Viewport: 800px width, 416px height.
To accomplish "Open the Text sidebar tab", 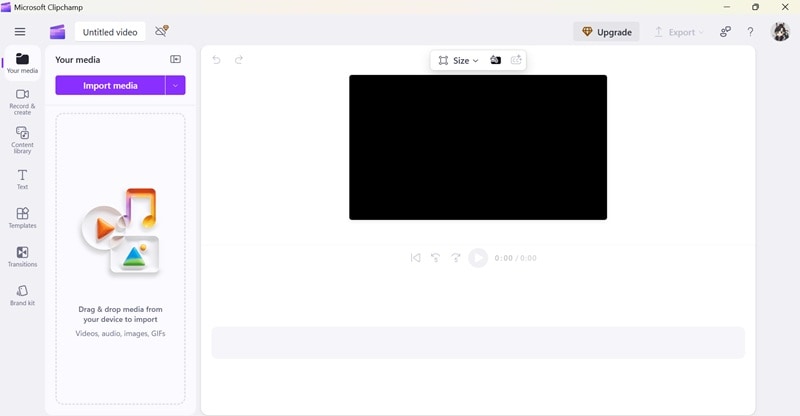I will point(22,179).
